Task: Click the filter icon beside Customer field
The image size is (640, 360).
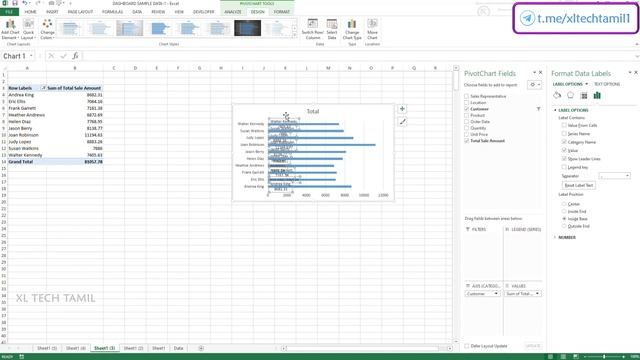Action: click(x=538, y=109)
